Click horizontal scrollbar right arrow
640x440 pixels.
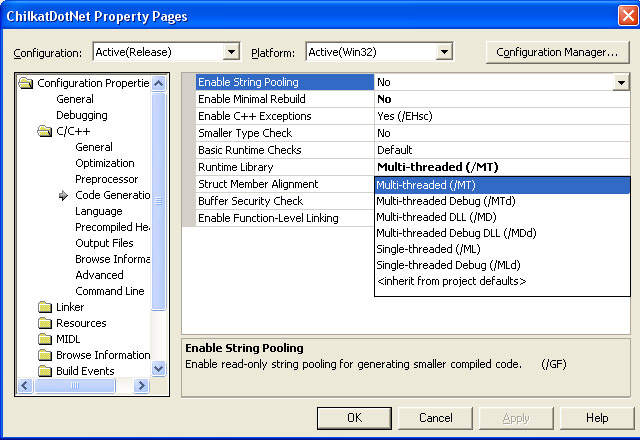(x=142, y=385)
